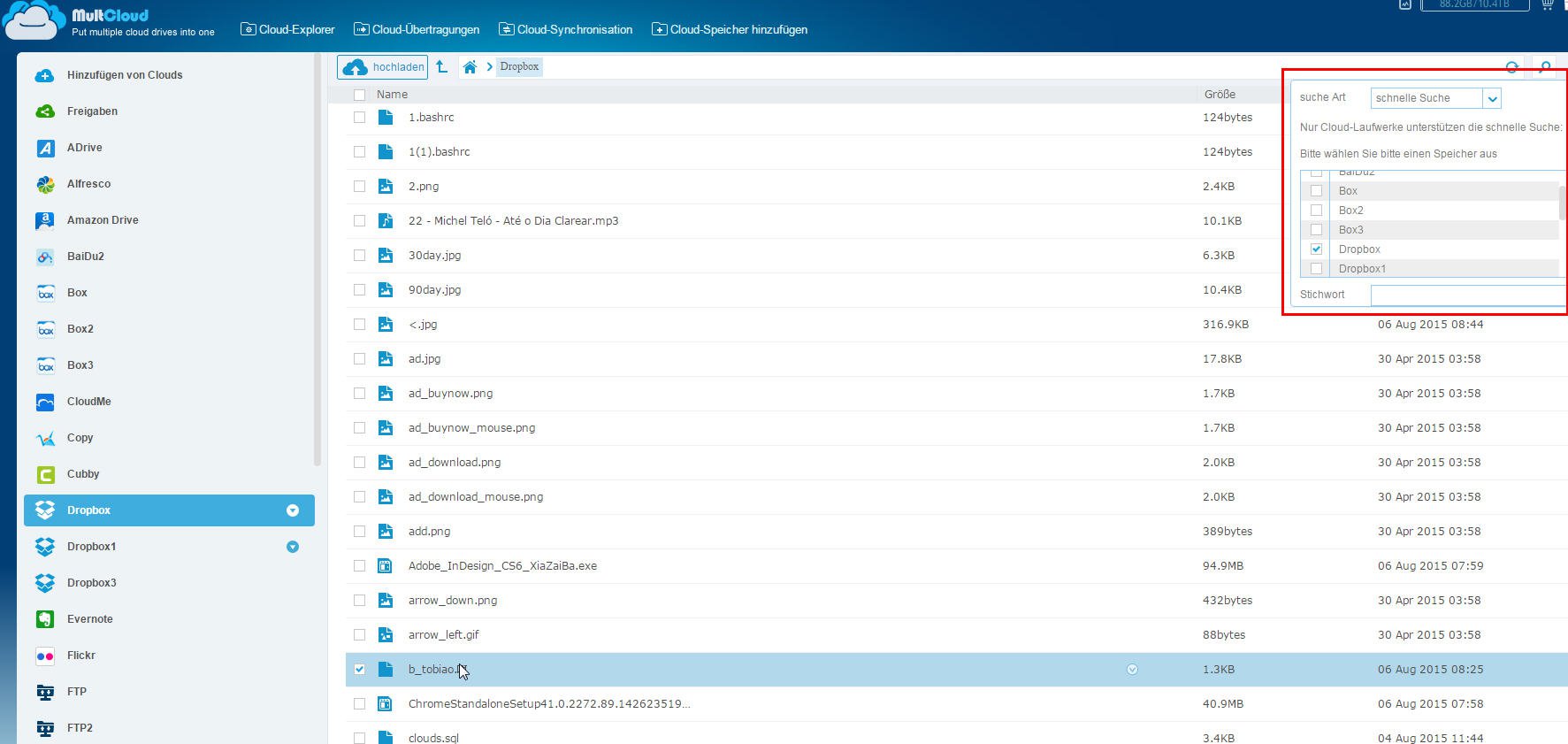1568x744 pixels.
Task: Open the Box drive in sidebar
Action: [x=77, y=293]
